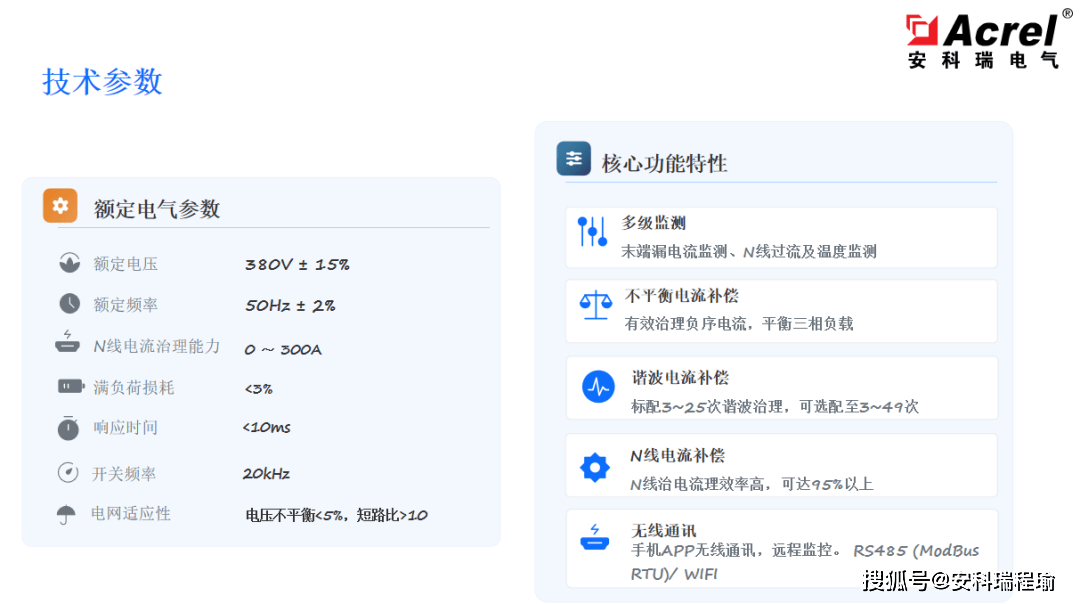Select the value 380V ± 15%
The image size is (1080, 604).
(297, 264)
